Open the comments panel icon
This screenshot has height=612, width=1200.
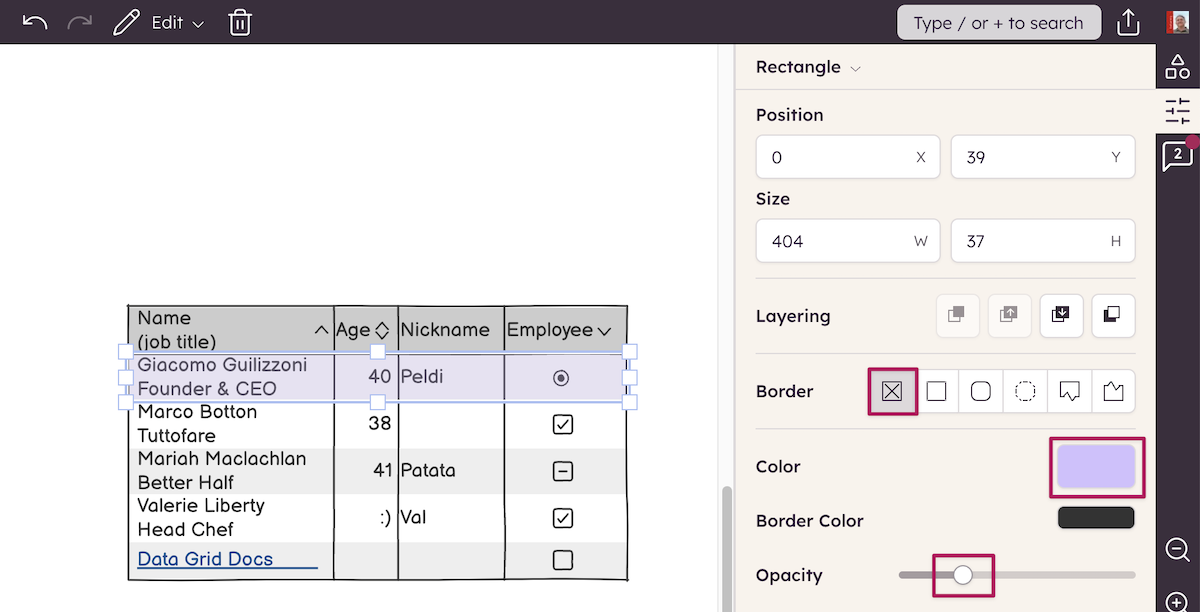coord(1177,155)
